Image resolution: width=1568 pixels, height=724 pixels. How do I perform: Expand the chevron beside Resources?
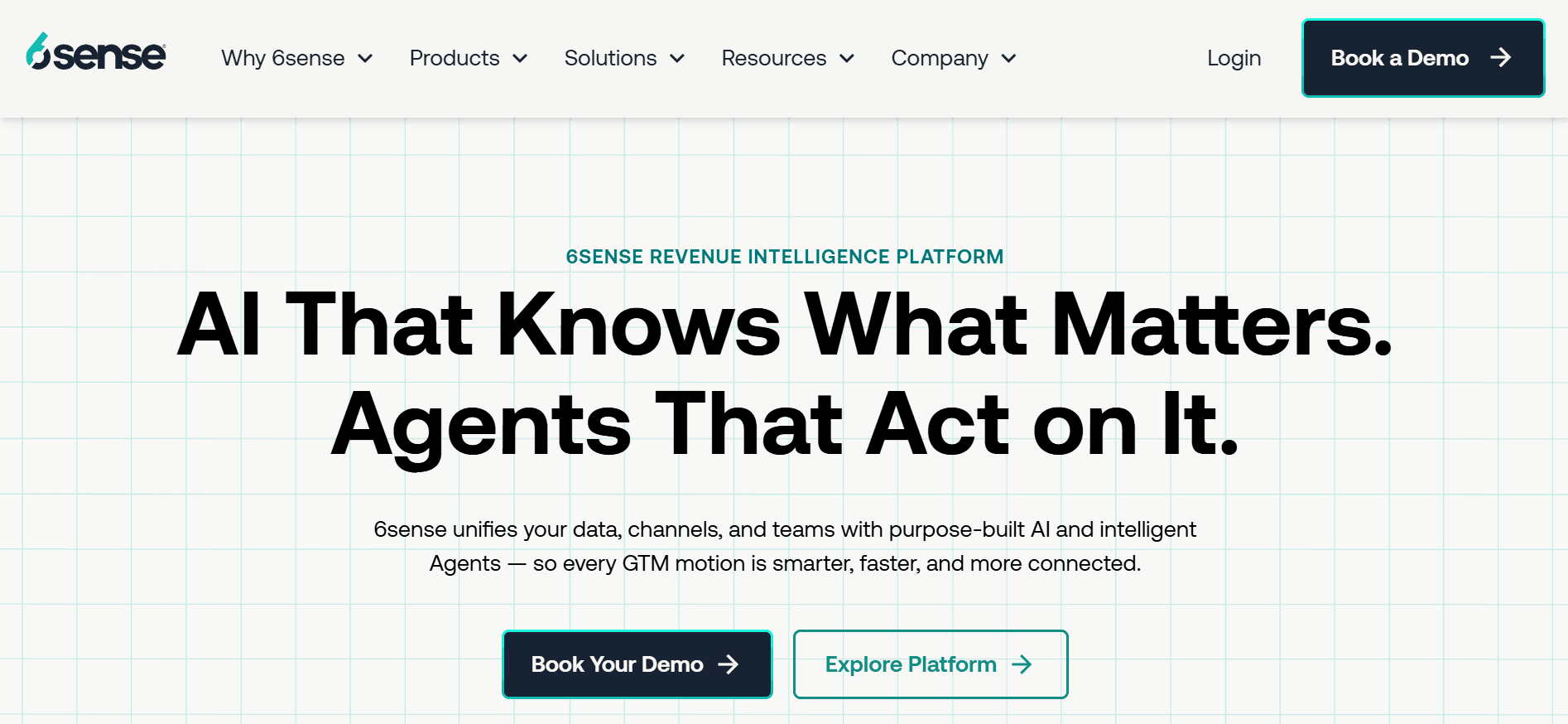847,59
